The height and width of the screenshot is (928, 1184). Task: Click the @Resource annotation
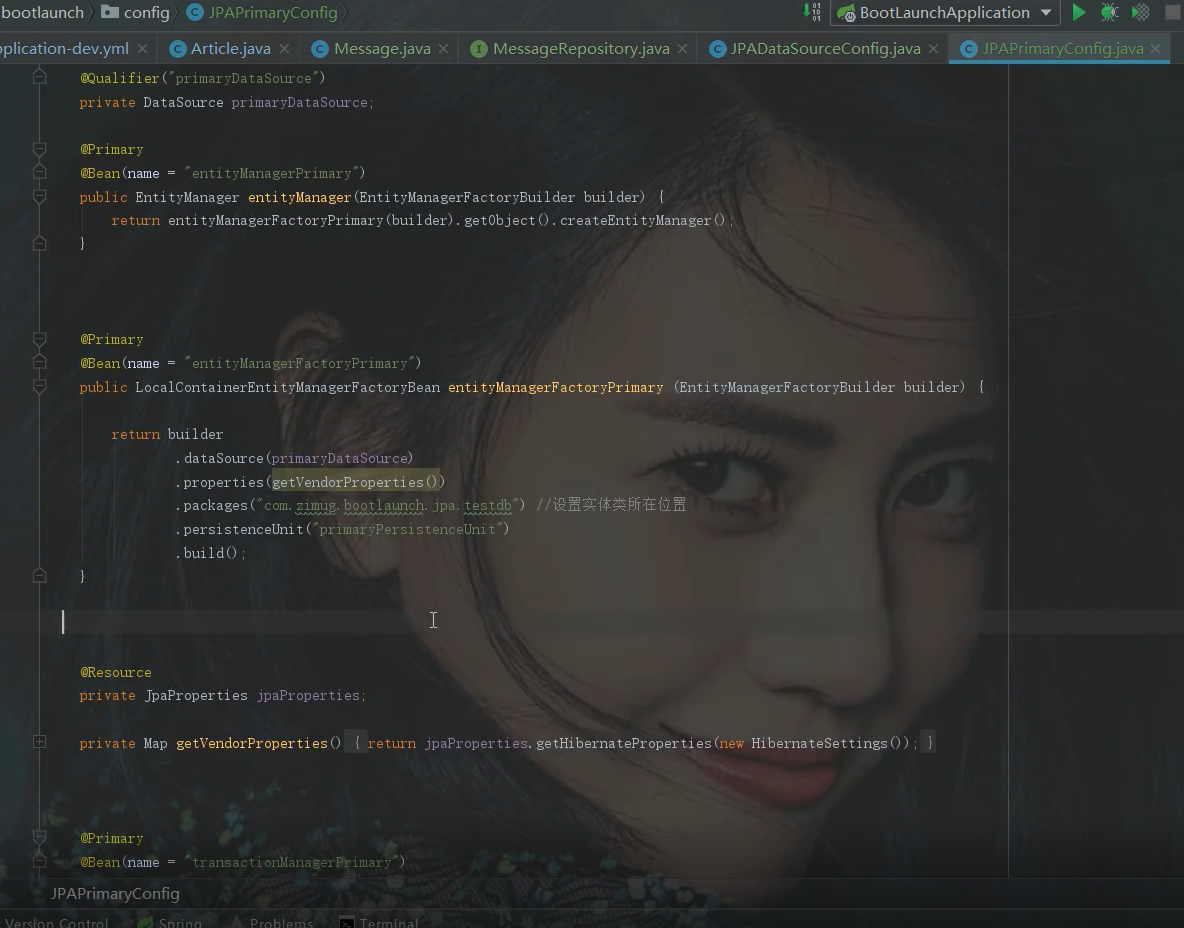coord(116,672)
